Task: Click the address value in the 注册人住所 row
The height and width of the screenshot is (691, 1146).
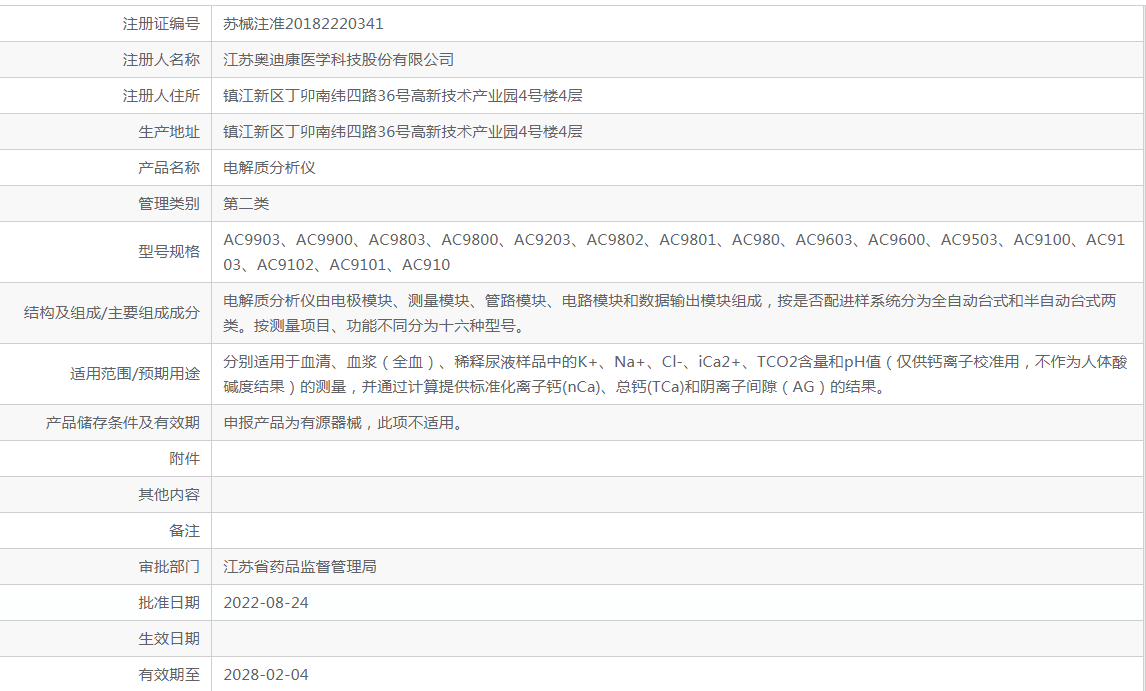Action: [403, 95]
